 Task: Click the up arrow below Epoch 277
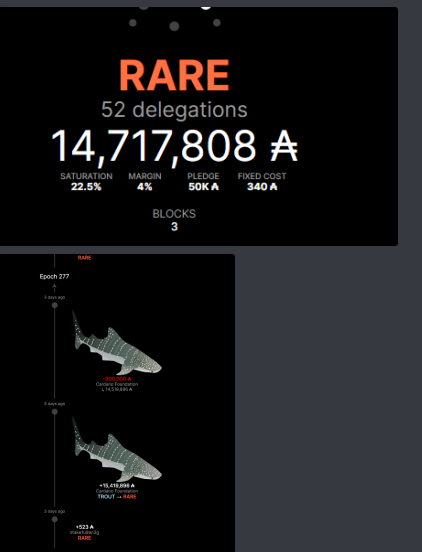point(54,287)
